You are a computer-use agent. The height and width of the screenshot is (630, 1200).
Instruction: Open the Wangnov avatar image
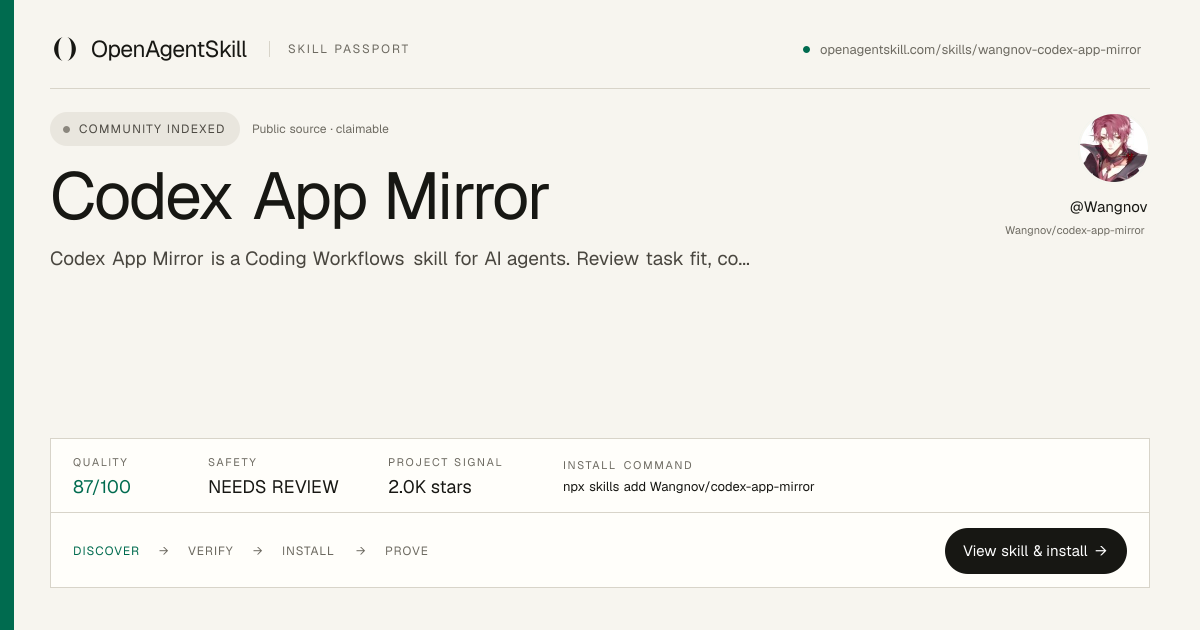(1114, 148)
